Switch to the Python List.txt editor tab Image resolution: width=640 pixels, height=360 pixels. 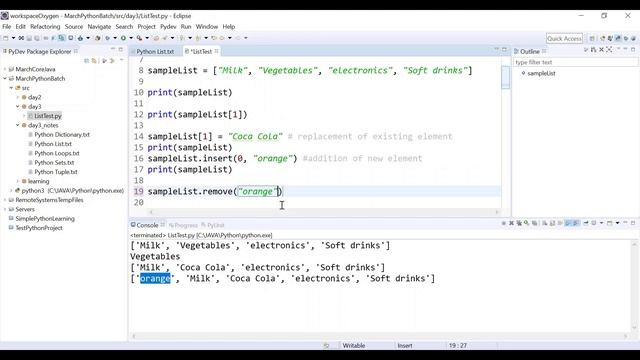point(155,51)
